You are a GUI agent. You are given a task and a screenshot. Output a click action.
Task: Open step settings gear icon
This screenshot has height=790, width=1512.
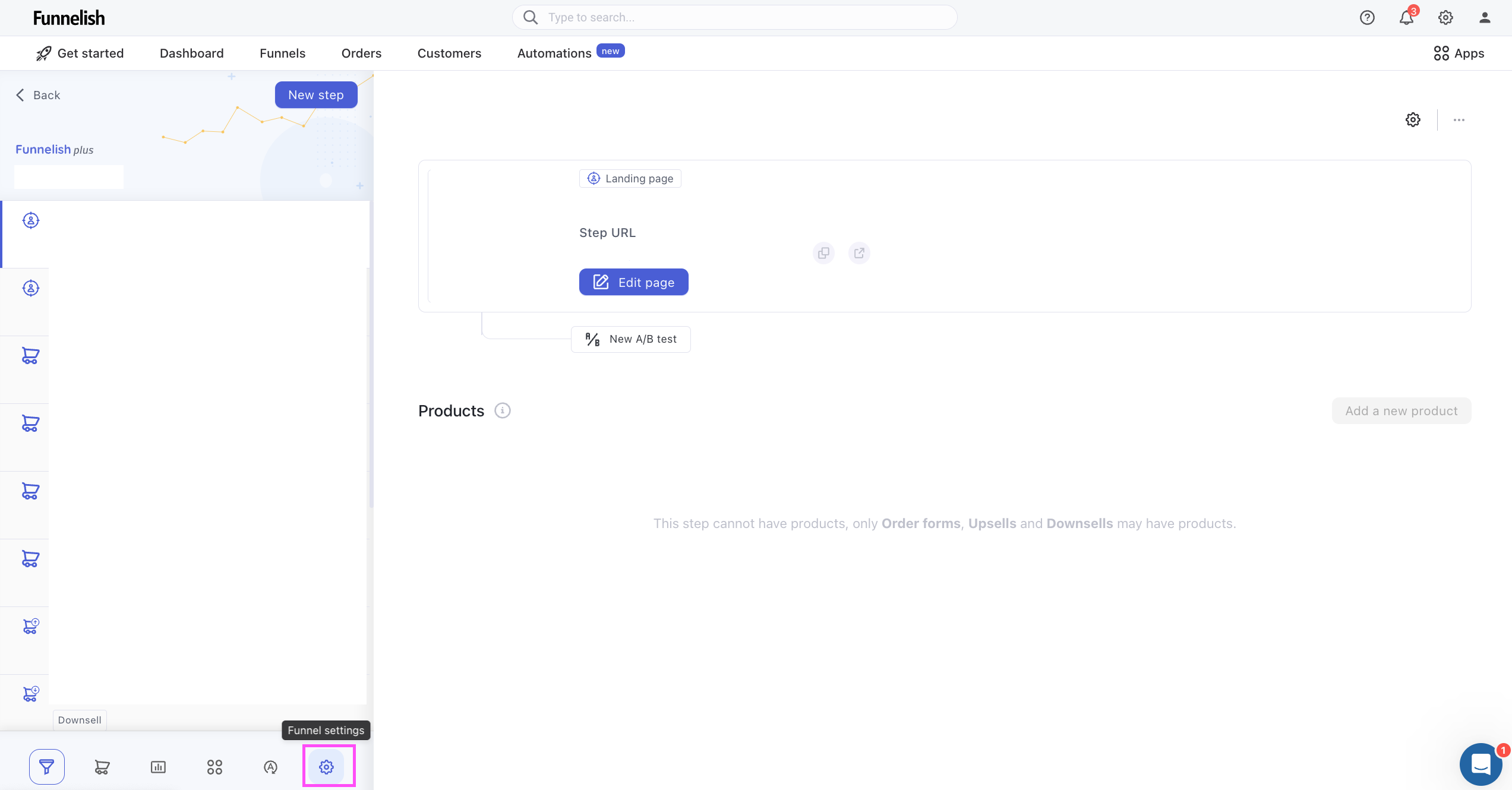1413,120
